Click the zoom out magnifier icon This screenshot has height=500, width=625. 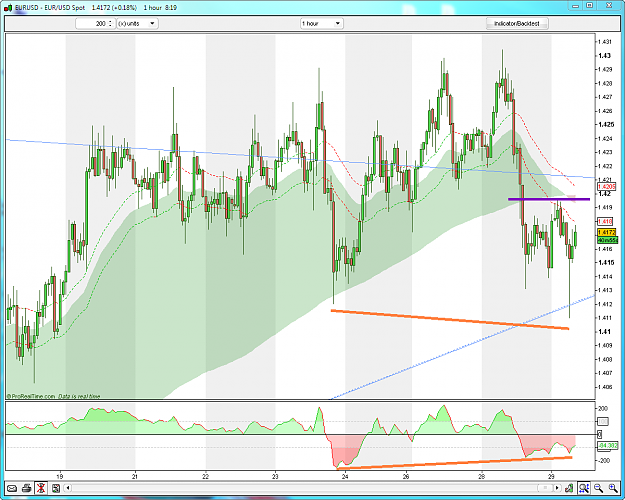pos(598,488)
